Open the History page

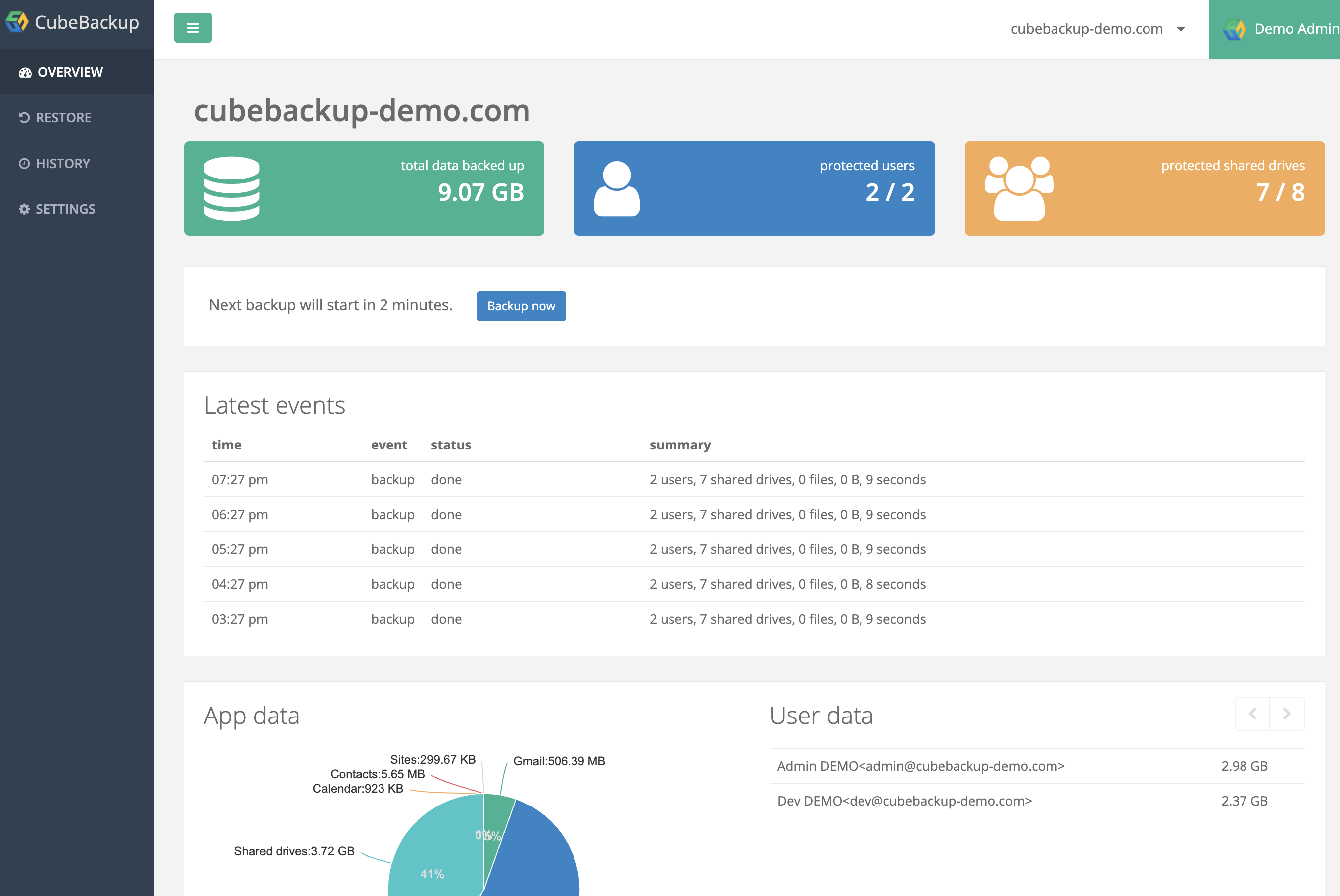tap(63, 164)
